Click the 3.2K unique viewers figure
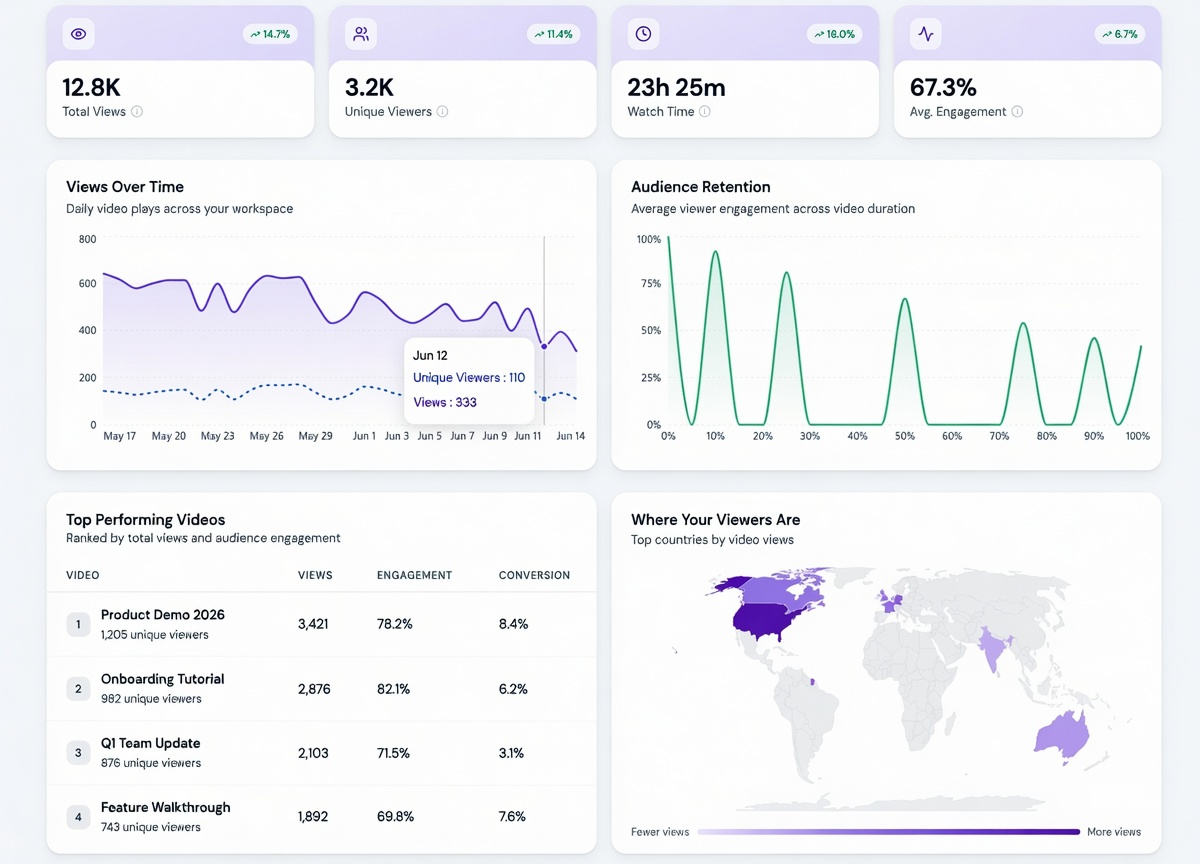Image resolution: width=1200 pixels, height=864 pixels. point(367,87)
